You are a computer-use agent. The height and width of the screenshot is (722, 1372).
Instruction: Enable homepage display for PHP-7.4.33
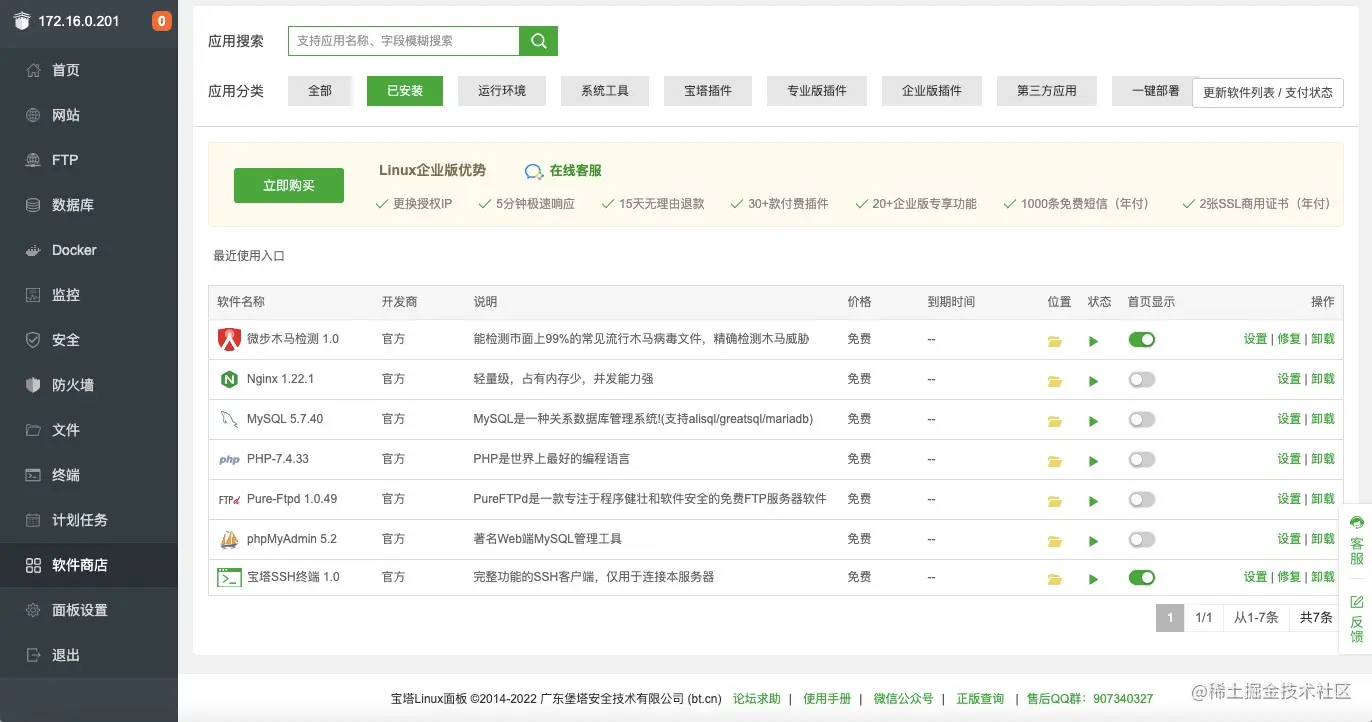click(1141, 459)
